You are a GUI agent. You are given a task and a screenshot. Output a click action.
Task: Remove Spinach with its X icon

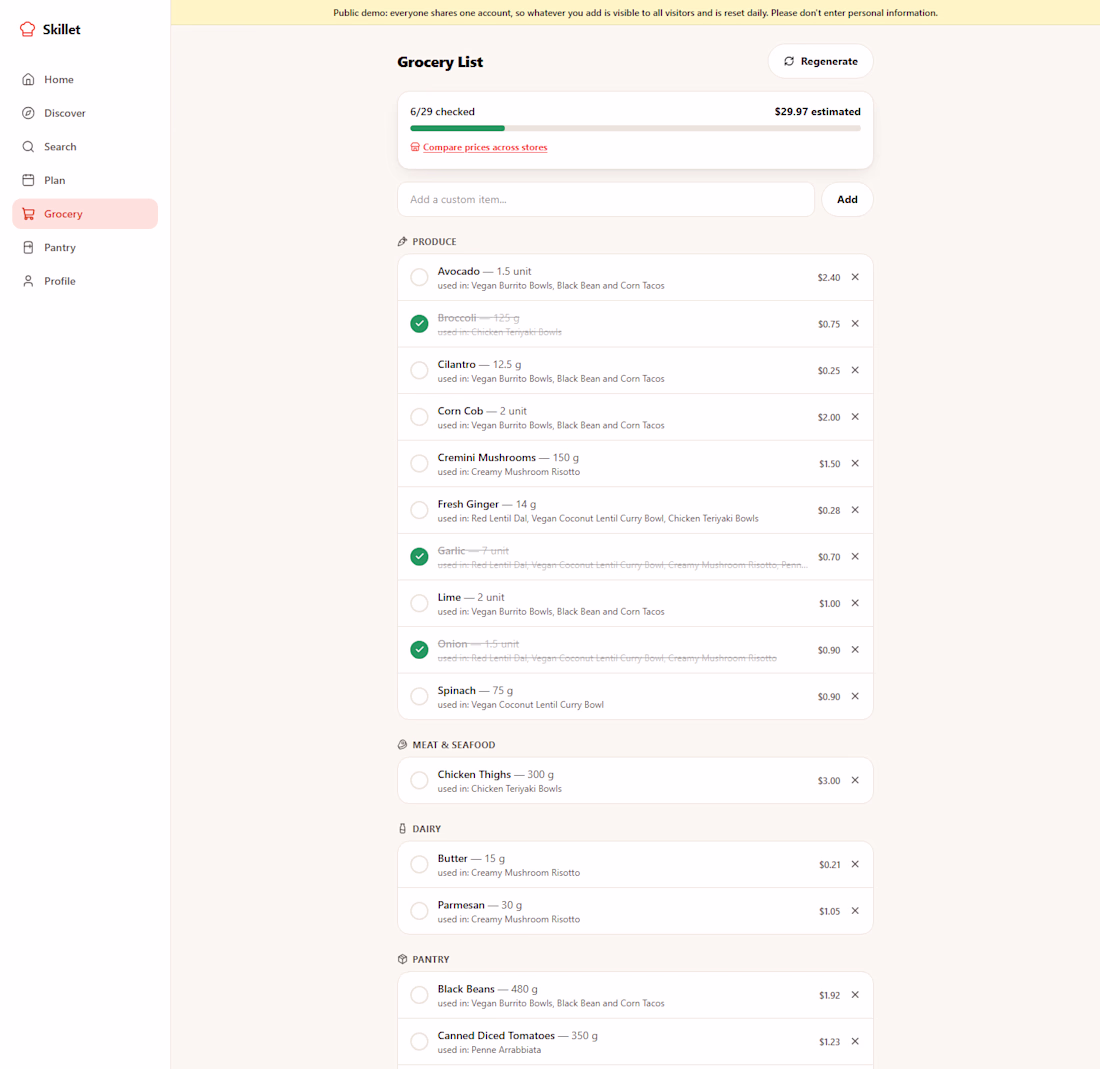point(855,697)
